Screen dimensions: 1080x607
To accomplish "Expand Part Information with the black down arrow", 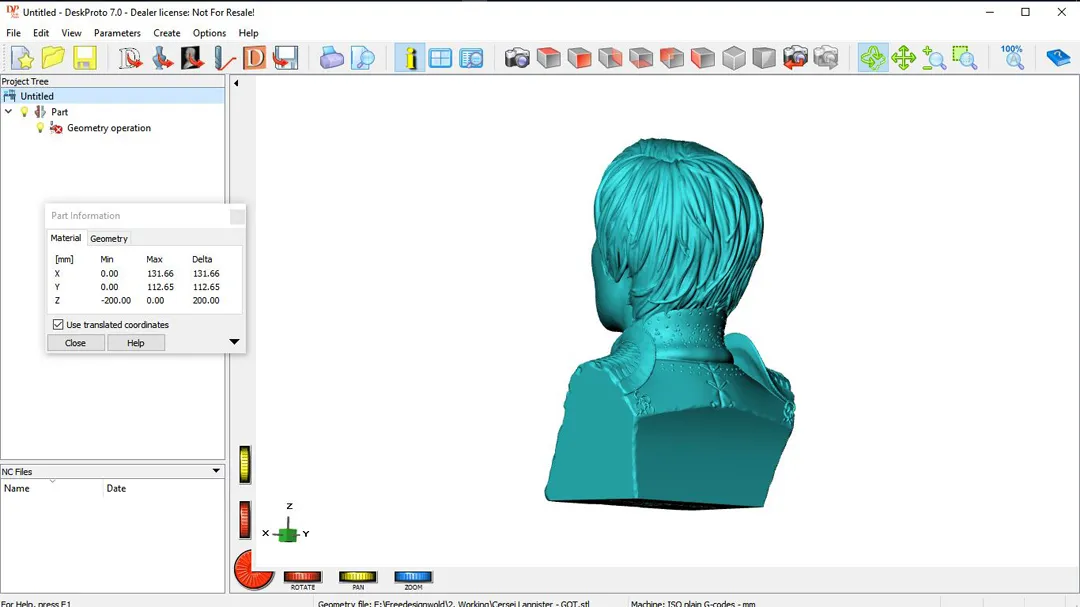I will tap(234, 342).
